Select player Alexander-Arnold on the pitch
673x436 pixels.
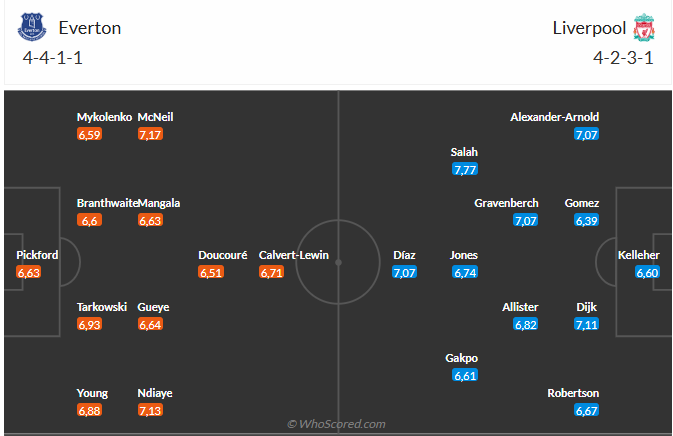coord(554,117)
